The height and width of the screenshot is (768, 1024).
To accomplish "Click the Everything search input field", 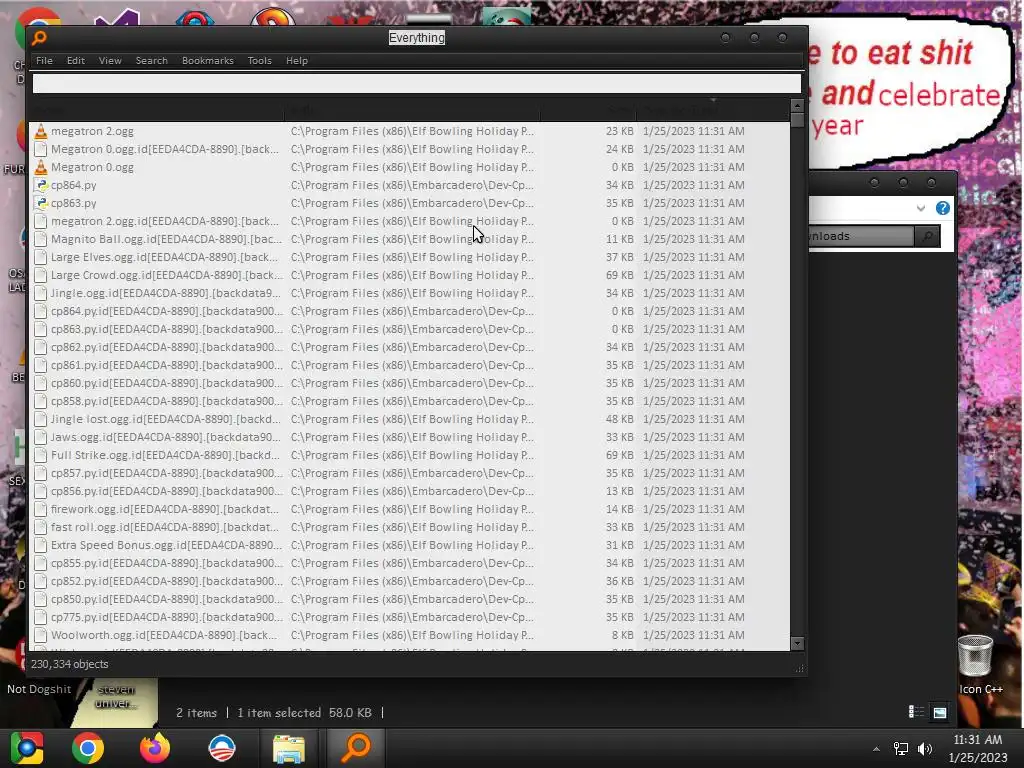I will pos(417,84).
